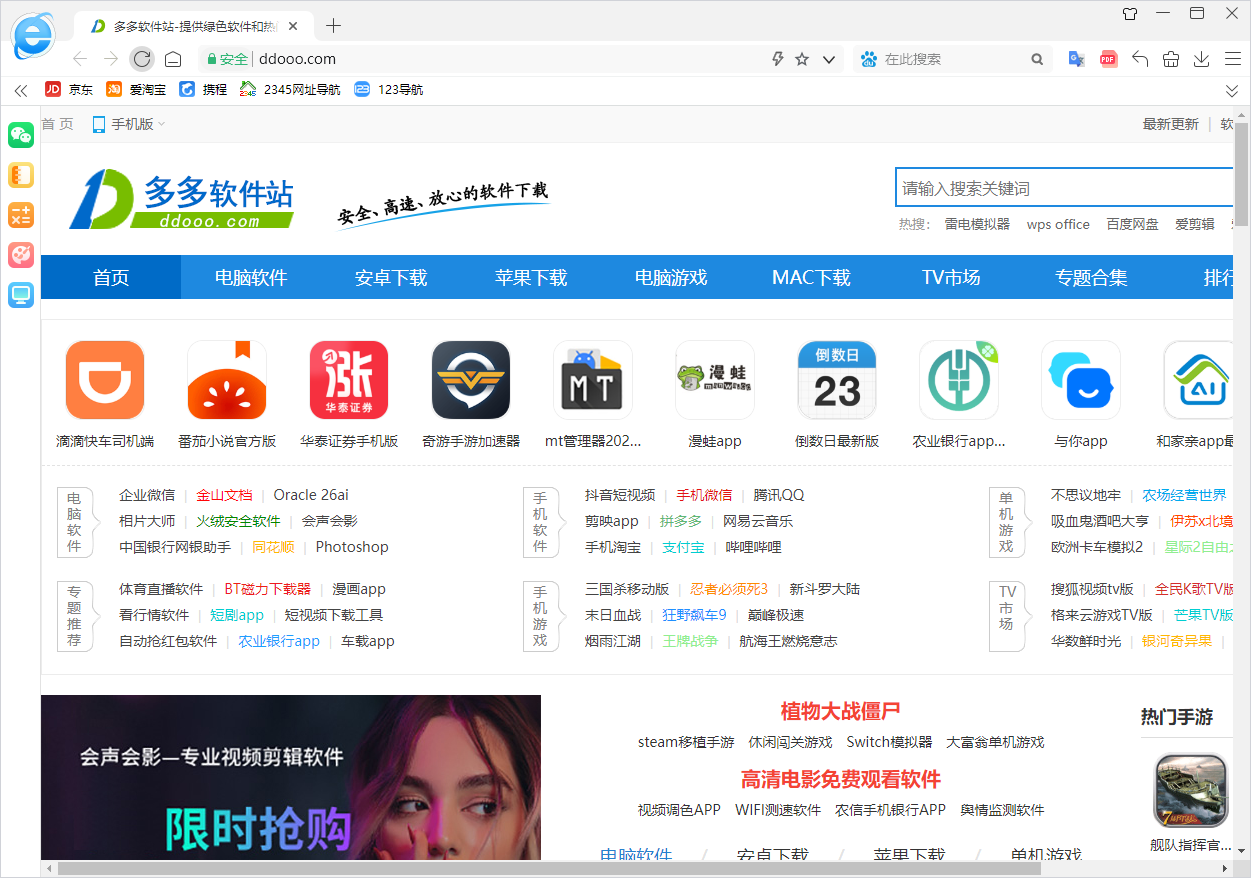Select the MAC下载 navigation tab

click(x=811, y=277)
